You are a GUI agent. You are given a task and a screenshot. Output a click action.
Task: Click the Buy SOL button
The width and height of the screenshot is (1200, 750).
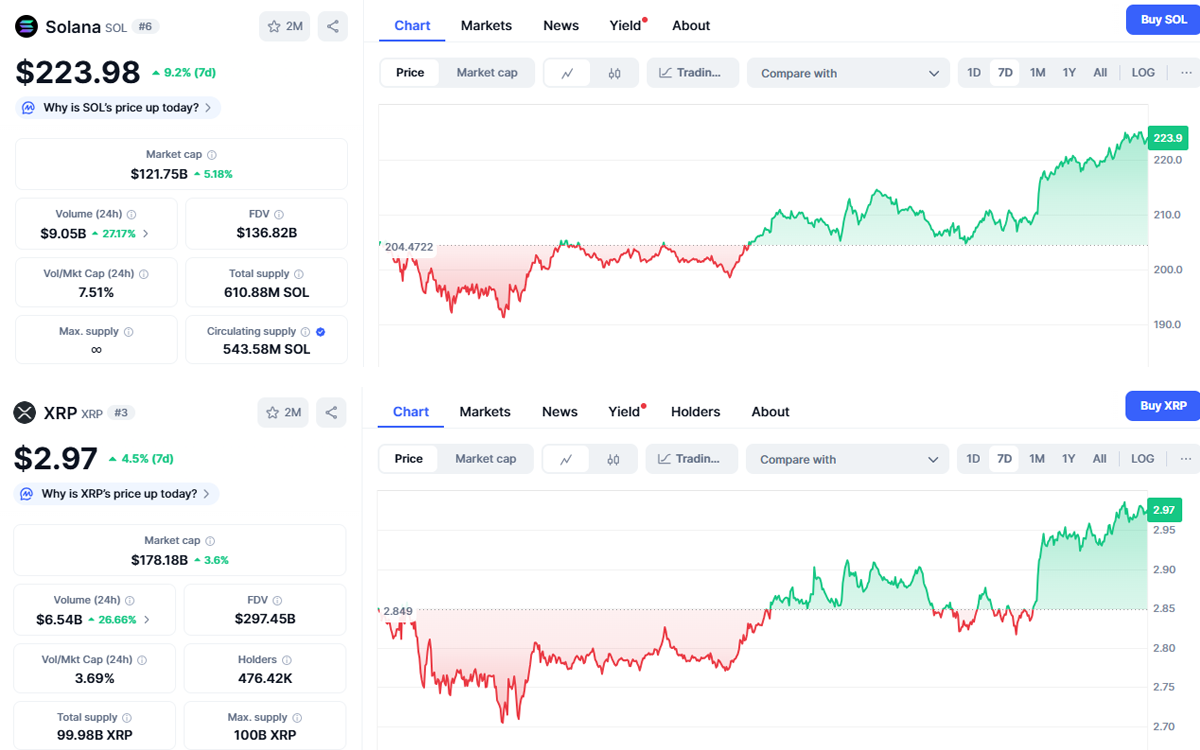1162,20
